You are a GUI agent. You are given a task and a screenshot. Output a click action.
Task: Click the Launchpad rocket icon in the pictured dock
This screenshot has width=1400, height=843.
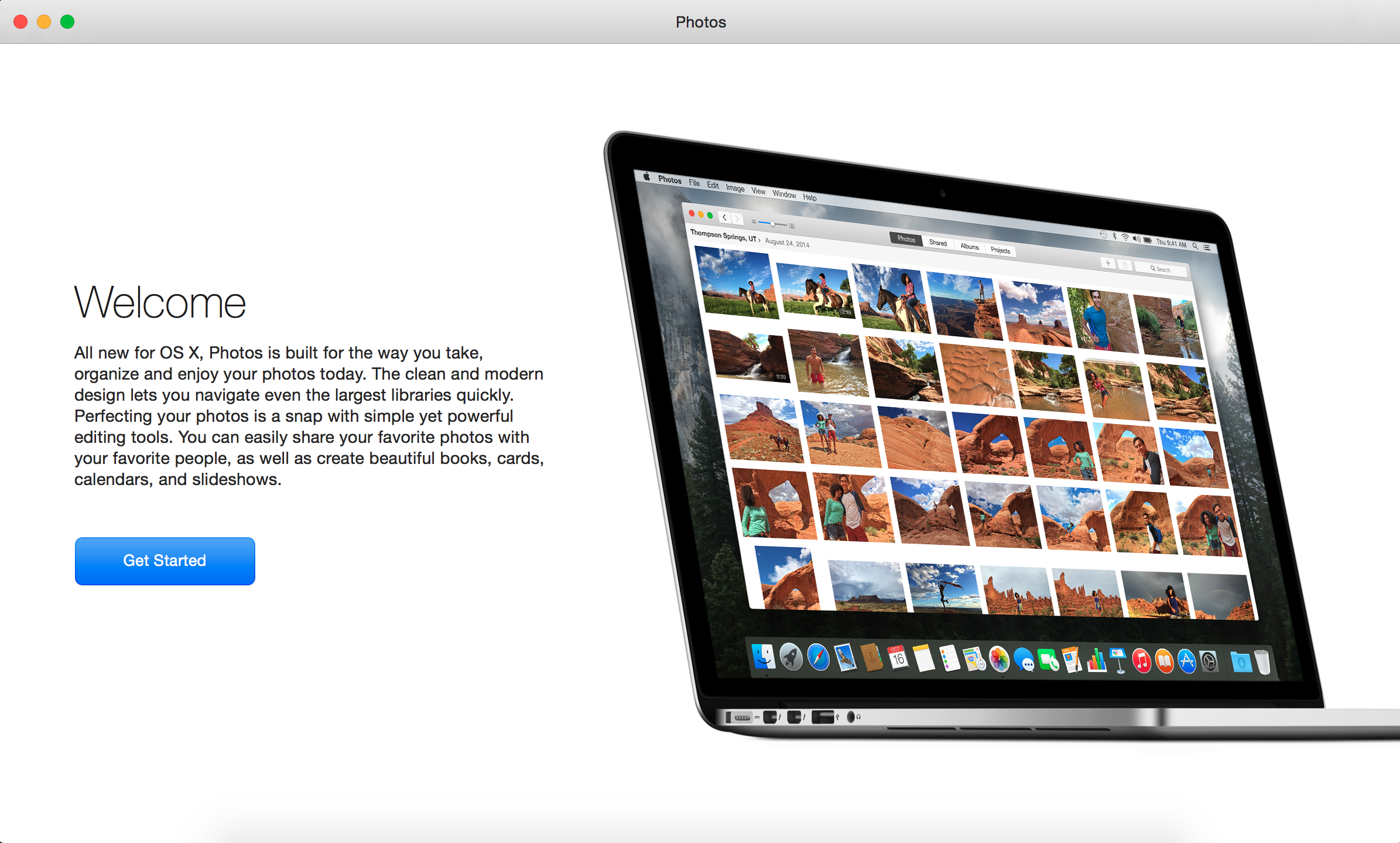[x=791, y=657]
